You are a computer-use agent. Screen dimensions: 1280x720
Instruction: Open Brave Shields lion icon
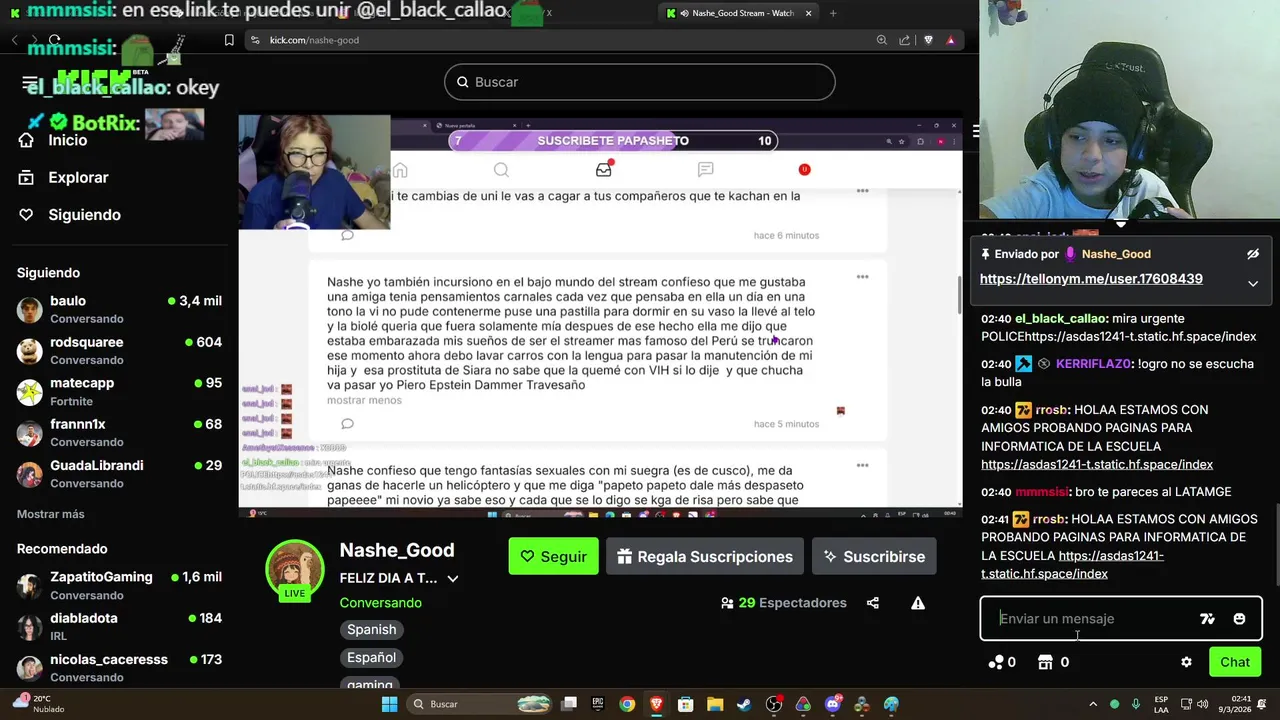(x=928, y=40)
